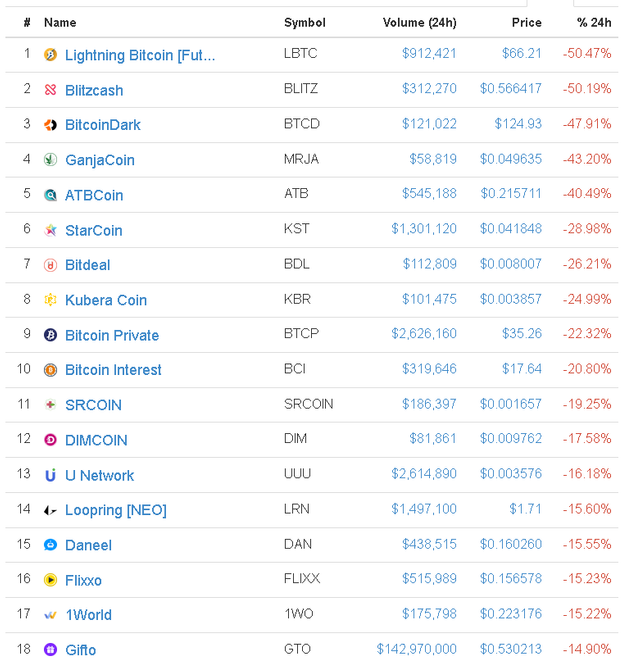The height and width of the screenshot is (664, 640).
Task: Sort by the Price column header
Action: click(526, 22)
